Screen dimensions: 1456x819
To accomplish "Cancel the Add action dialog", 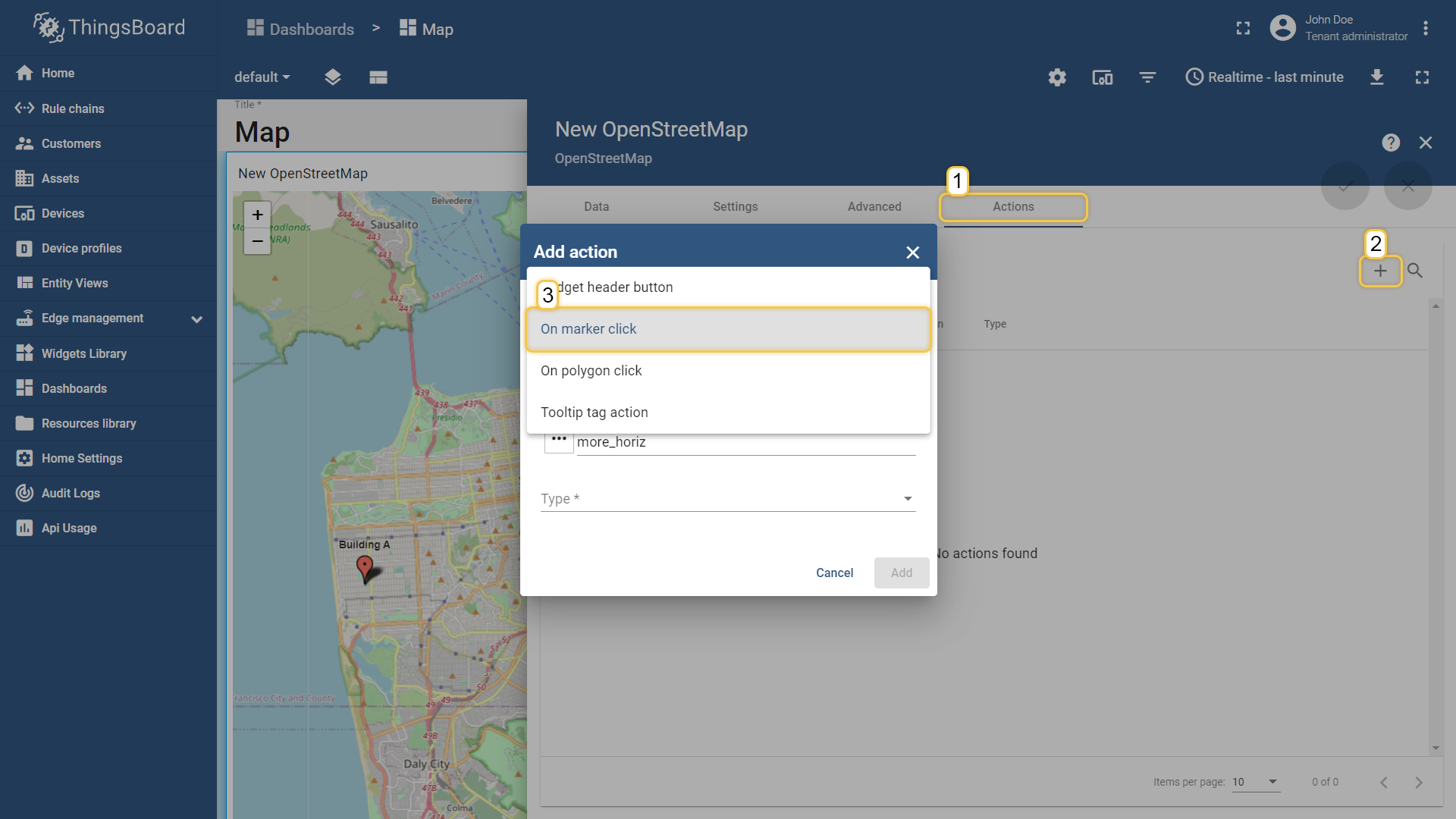I will (834, 573).
